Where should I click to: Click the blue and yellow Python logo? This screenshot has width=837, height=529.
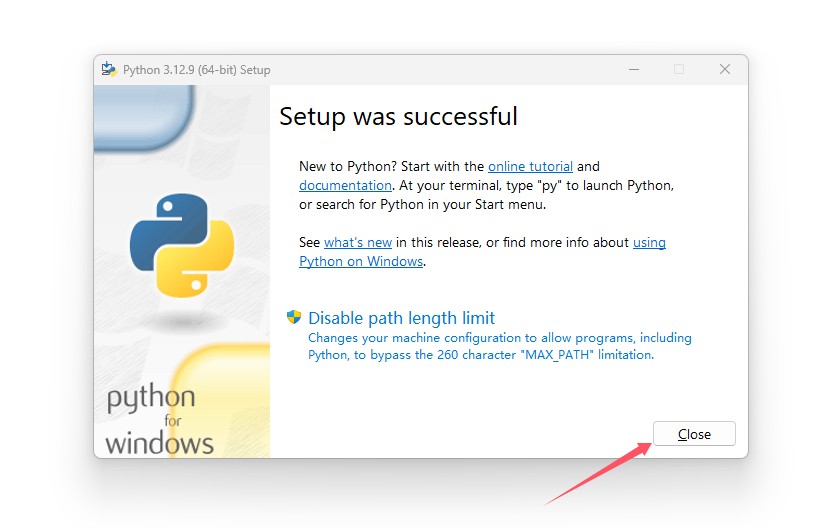pyautogui.click(x=182, y=246)
